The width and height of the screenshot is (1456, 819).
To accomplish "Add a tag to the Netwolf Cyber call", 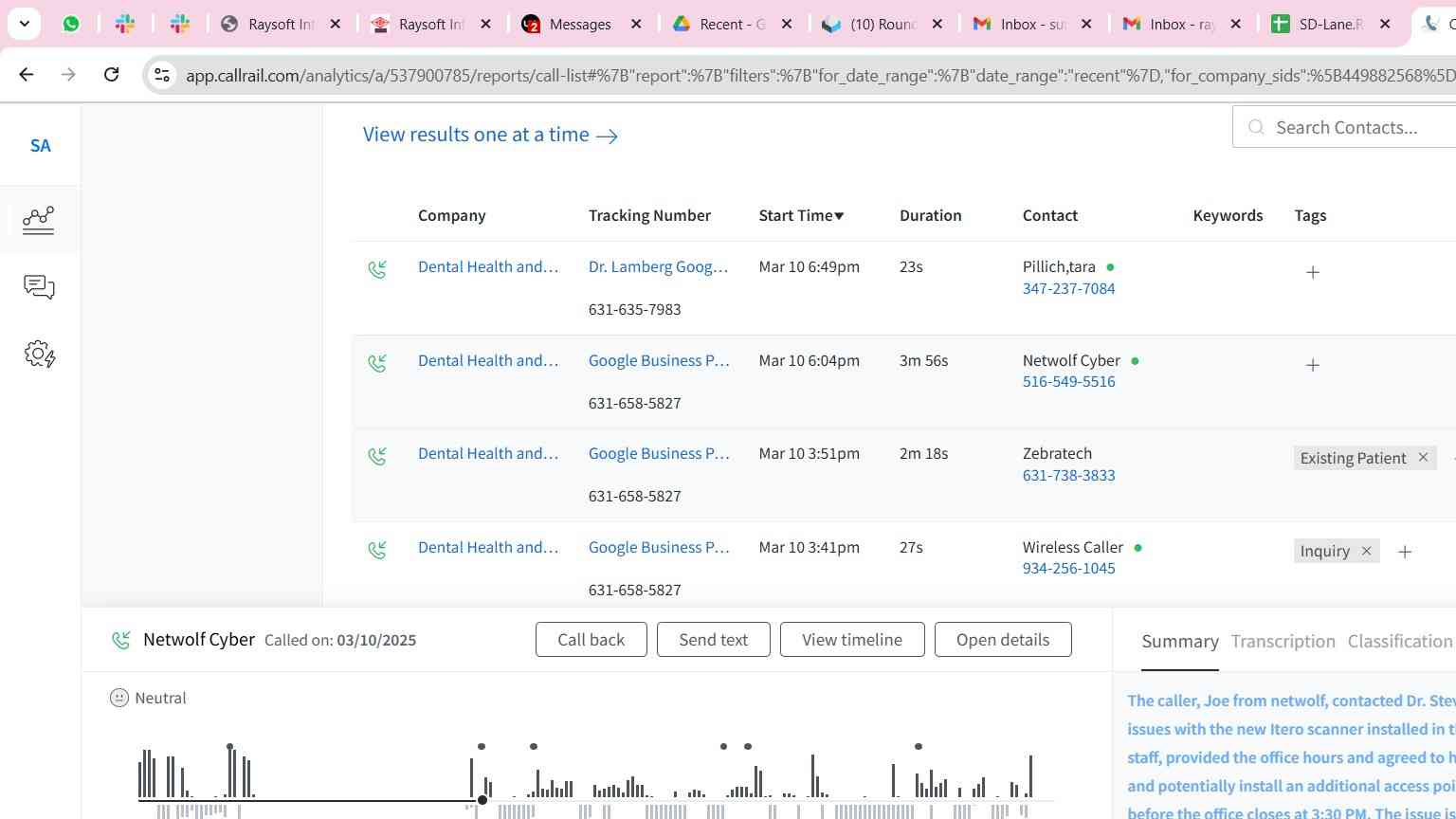I will click(x=1313, y=365).
